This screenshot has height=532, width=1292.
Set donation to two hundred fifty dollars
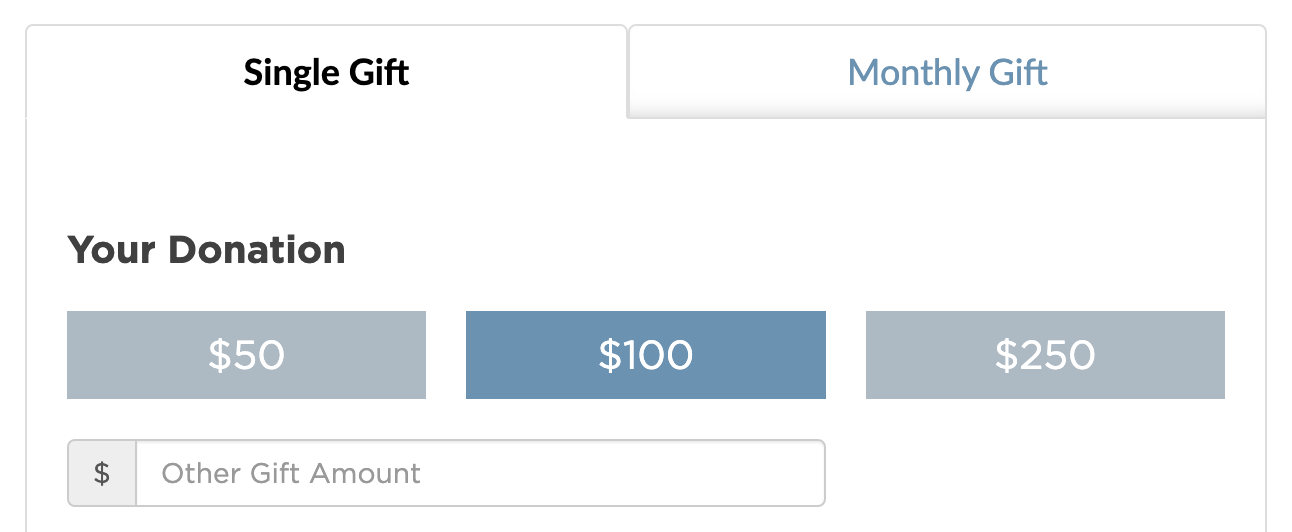[1045, 355]
